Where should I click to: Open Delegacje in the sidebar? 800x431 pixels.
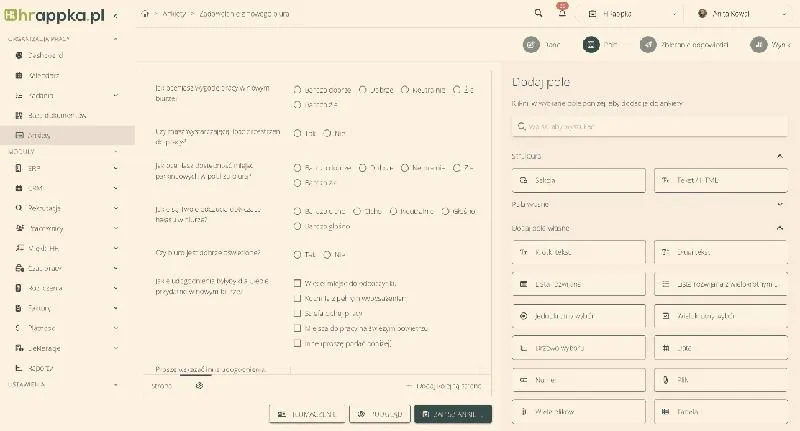[44, 348]
